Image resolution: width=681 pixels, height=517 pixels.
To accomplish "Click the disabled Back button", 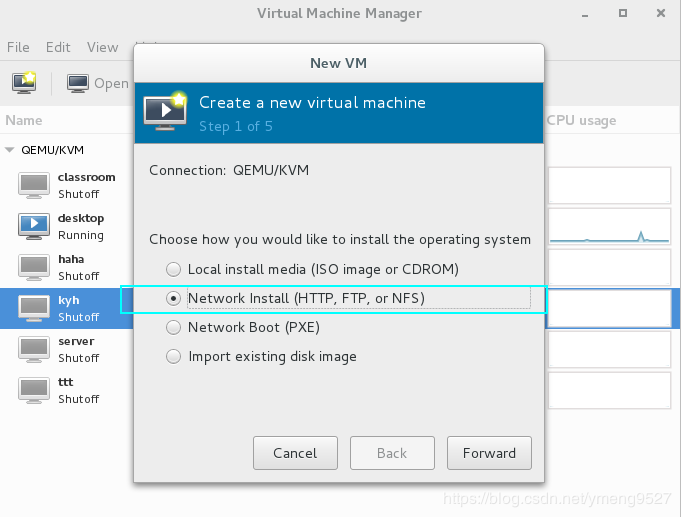I will click(x=392, y=453).
